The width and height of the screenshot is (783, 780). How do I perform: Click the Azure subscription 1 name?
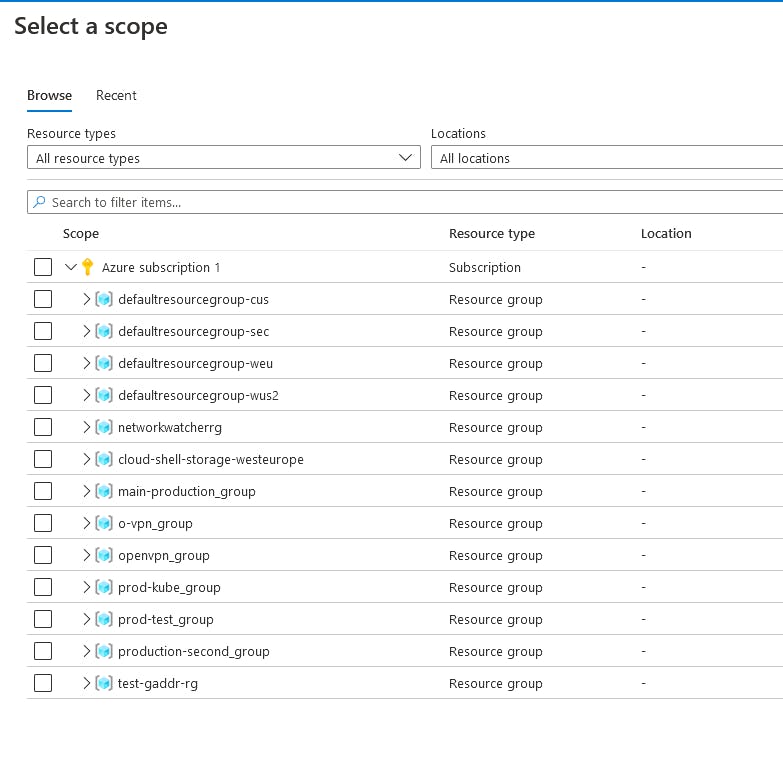pyautogui.click(x=161, y=268)
